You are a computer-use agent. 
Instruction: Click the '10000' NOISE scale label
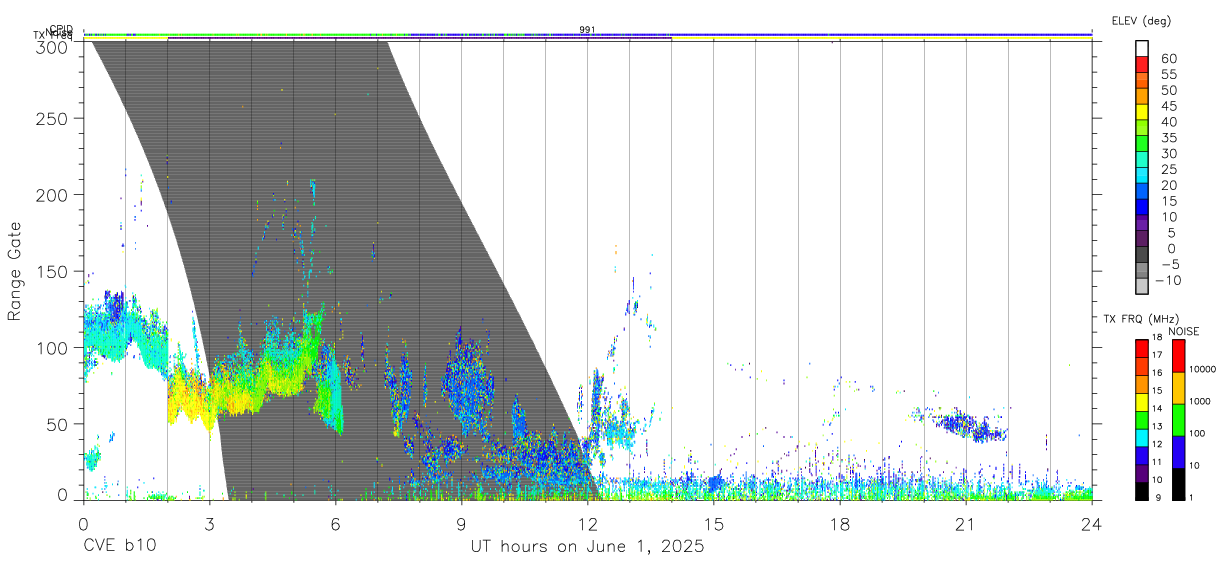point(1202,369)
